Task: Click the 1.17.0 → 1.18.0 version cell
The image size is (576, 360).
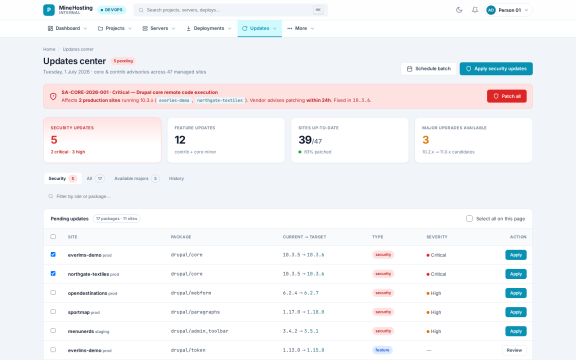Action: [x=303, y=312]
